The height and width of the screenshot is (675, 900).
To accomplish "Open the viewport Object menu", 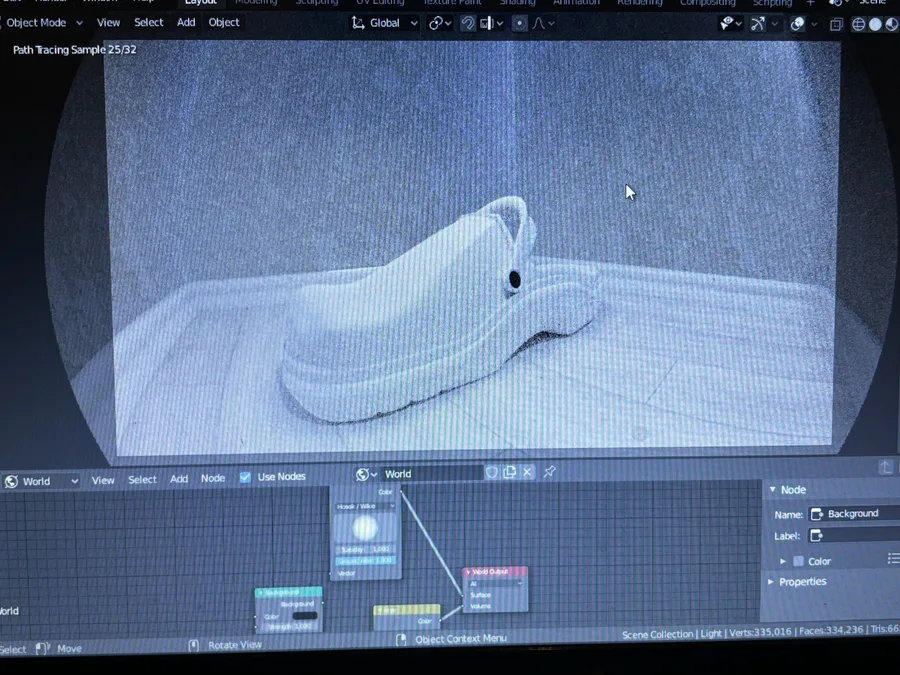I will click(x=224, y=22).
